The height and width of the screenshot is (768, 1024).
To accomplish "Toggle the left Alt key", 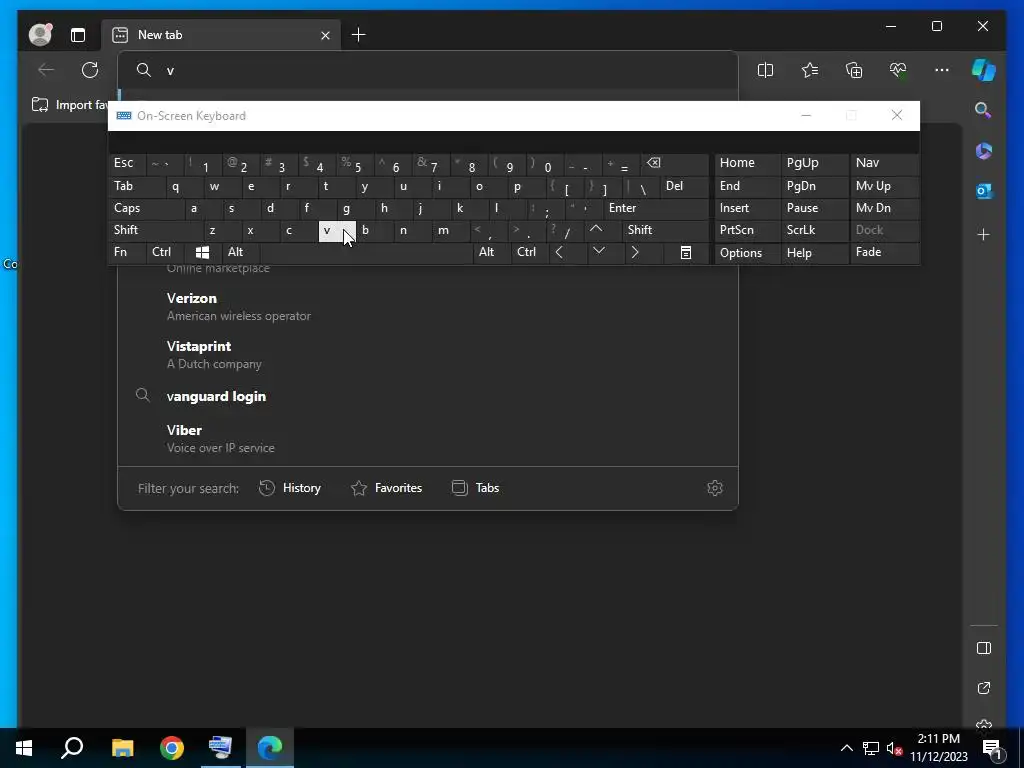I will point(240,253).
